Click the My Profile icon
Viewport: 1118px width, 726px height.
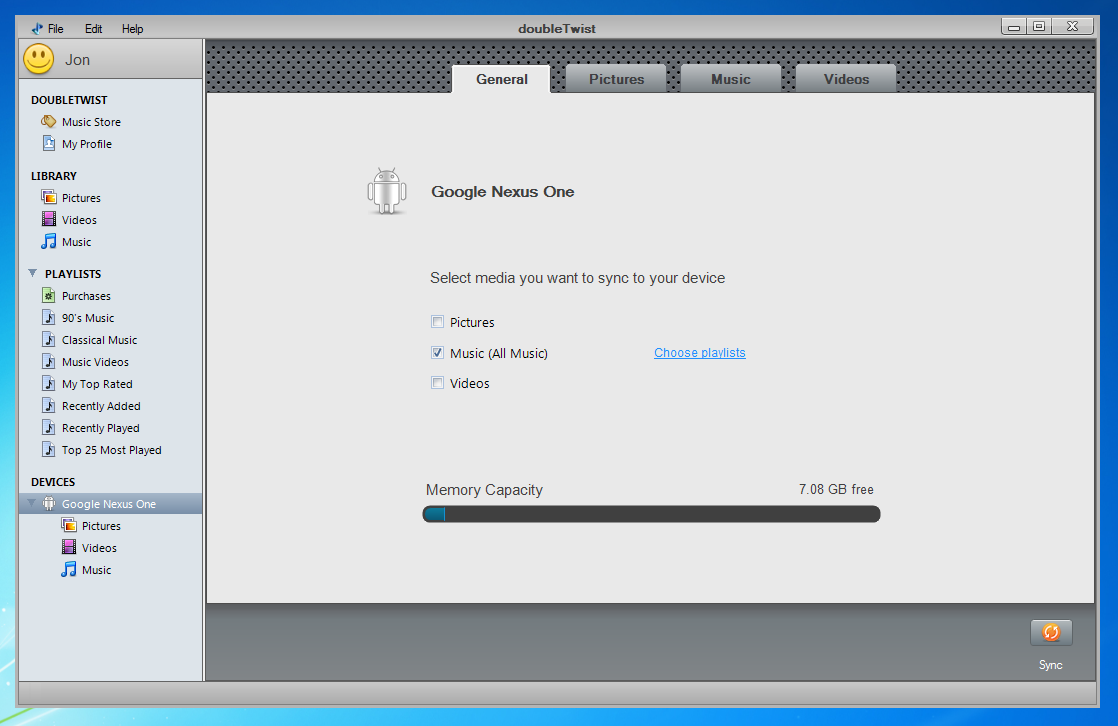pyautogui.click(x=48, y=143)
